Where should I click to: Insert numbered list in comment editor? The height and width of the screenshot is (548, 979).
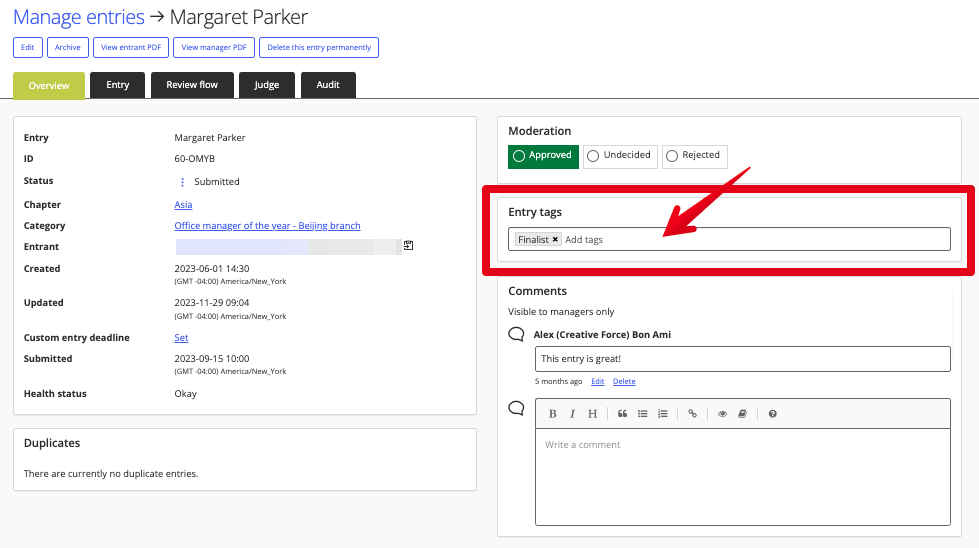pos(662,414)
